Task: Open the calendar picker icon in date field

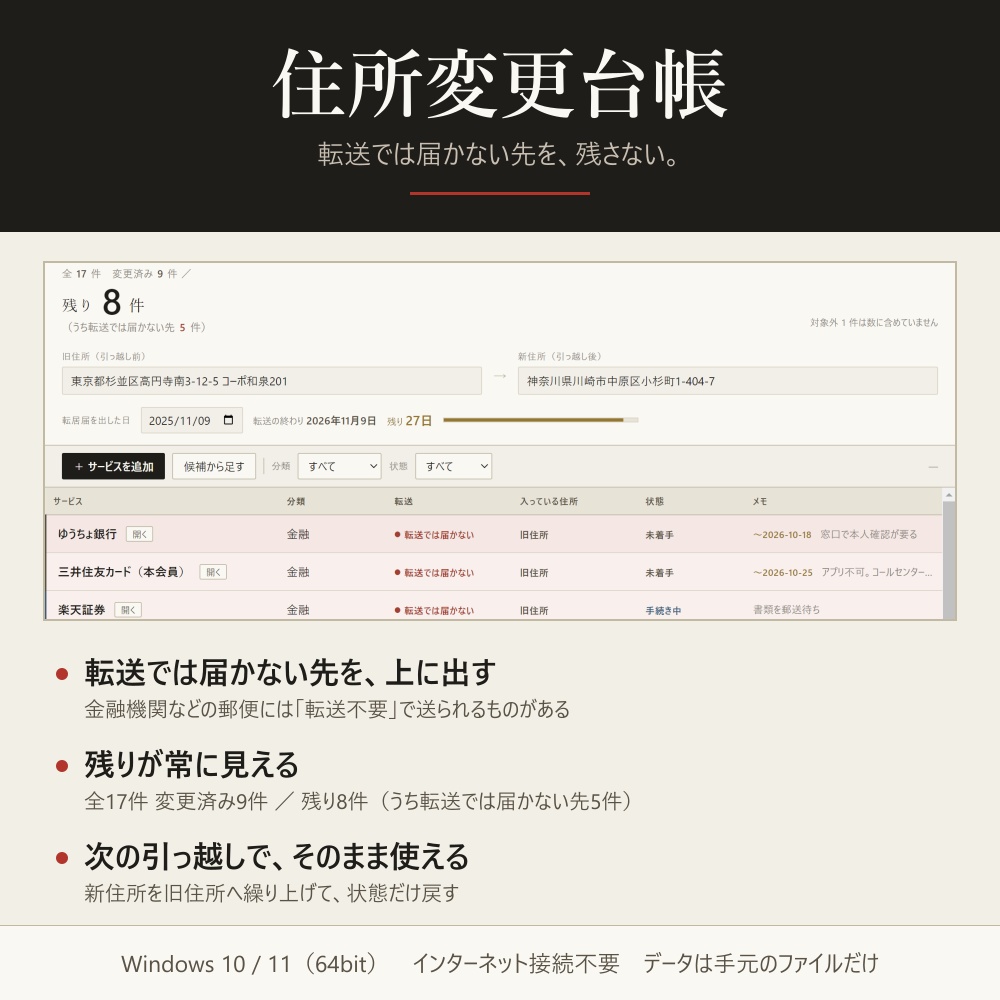Action: click(228, 420)
